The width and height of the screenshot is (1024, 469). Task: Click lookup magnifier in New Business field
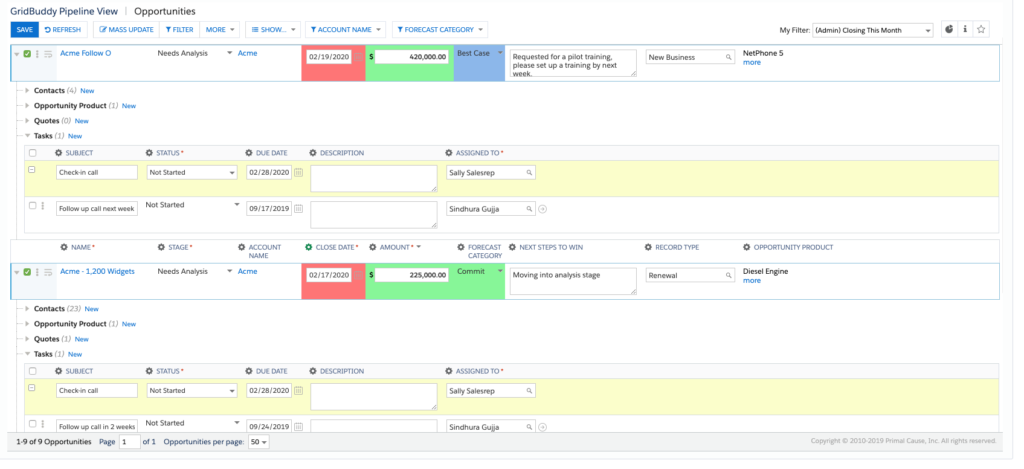(x=729, y=57)
